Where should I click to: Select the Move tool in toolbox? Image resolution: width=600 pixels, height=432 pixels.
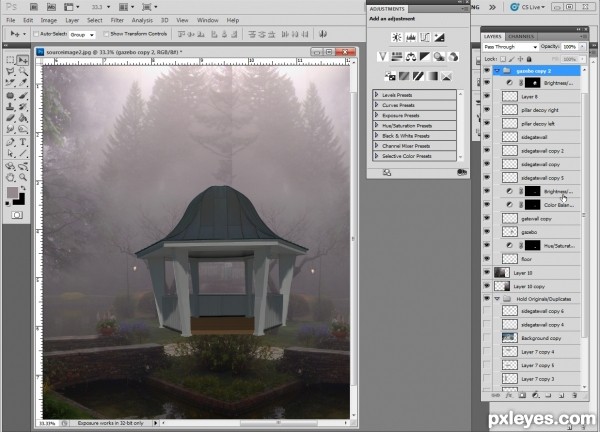23,60
